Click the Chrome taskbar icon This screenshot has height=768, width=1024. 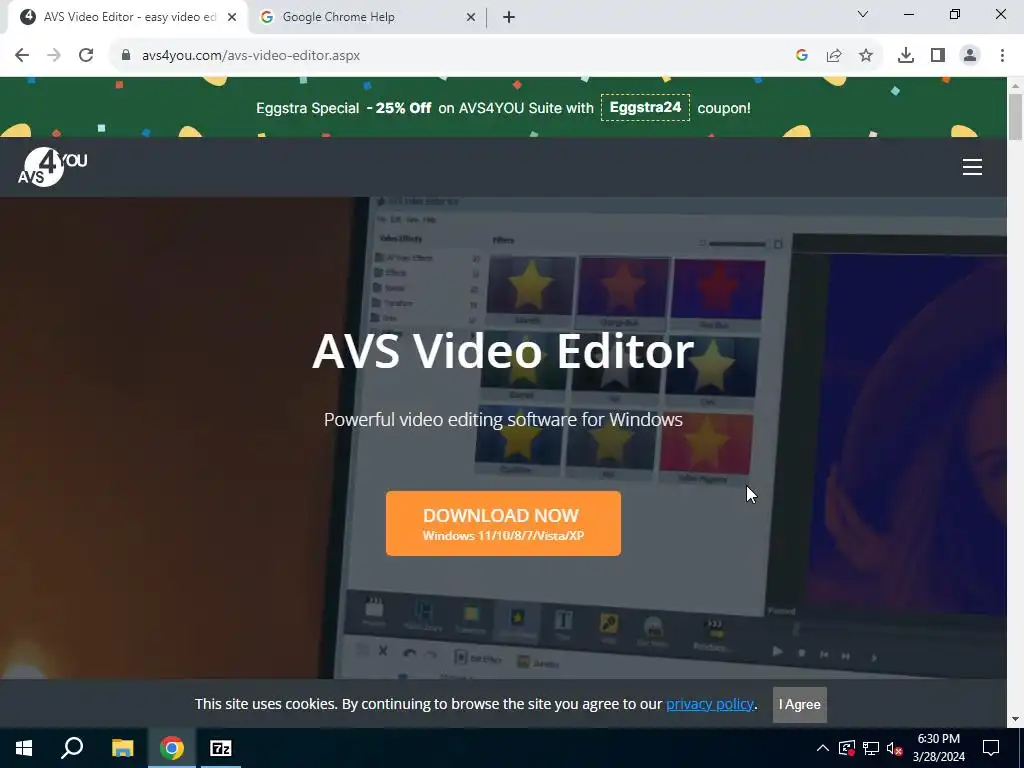[x=172, y=748]
